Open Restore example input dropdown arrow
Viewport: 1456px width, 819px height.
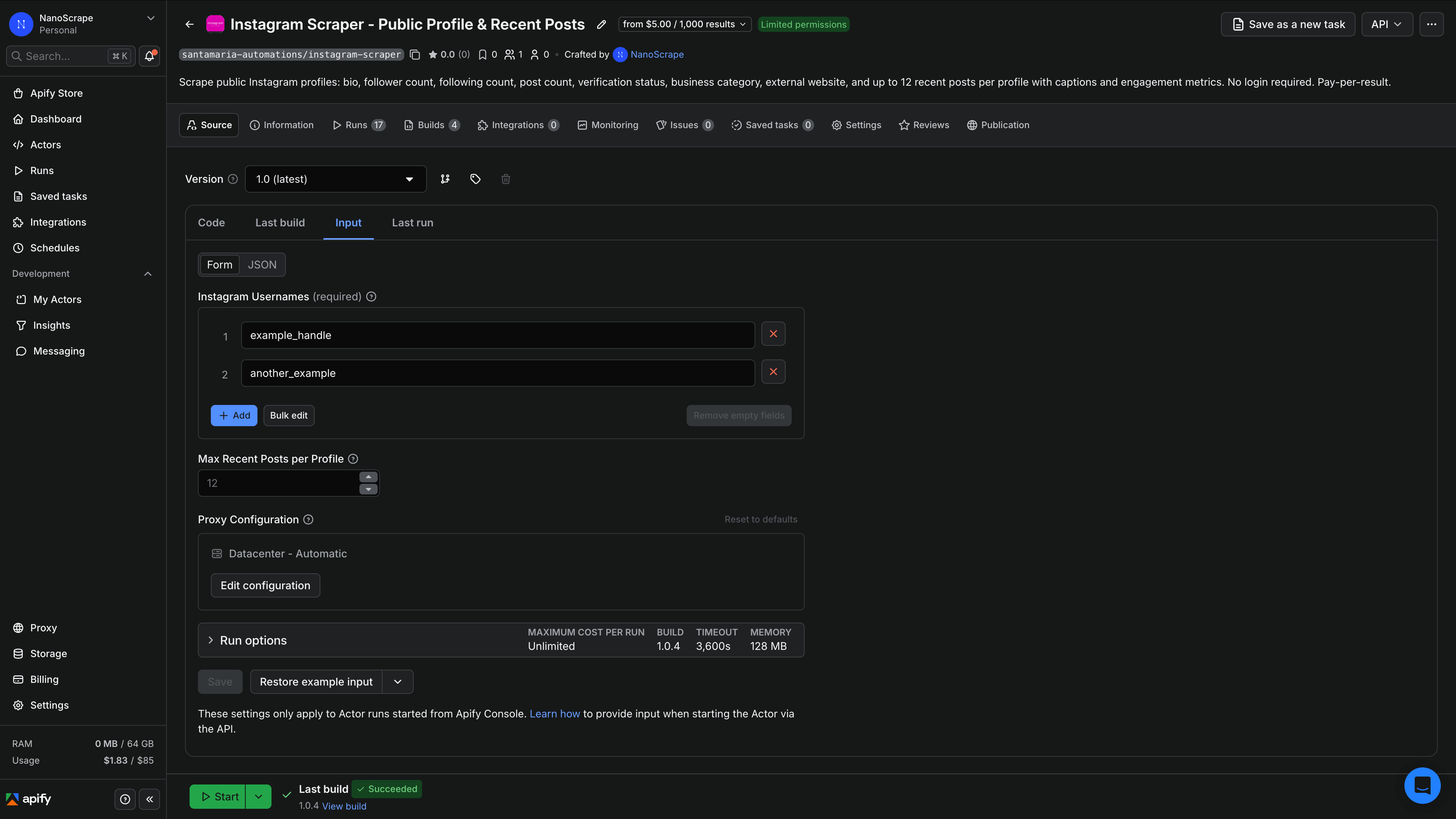398,682
